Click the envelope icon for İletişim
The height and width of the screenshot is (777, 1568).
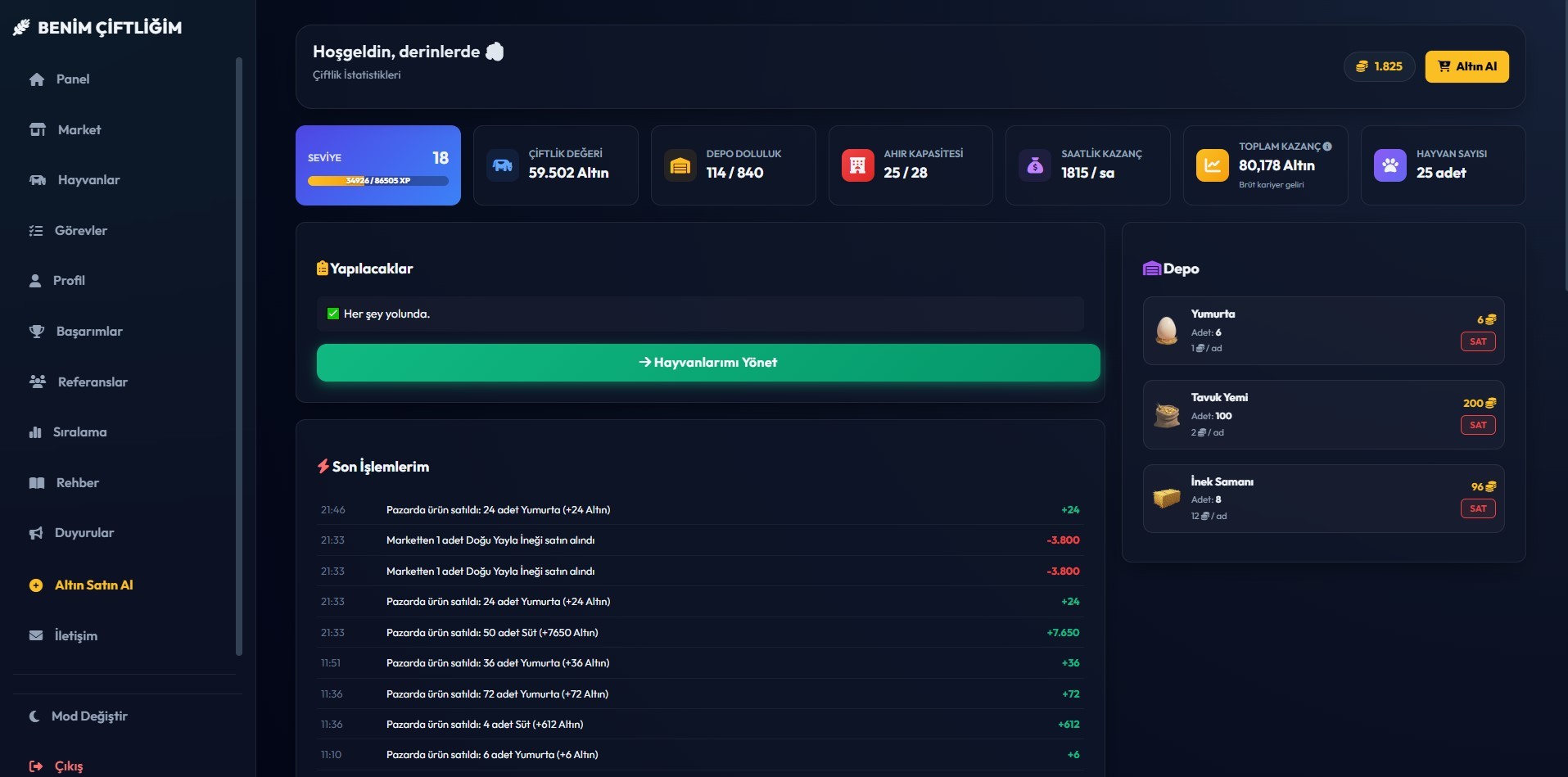click(x=36, y=636)
